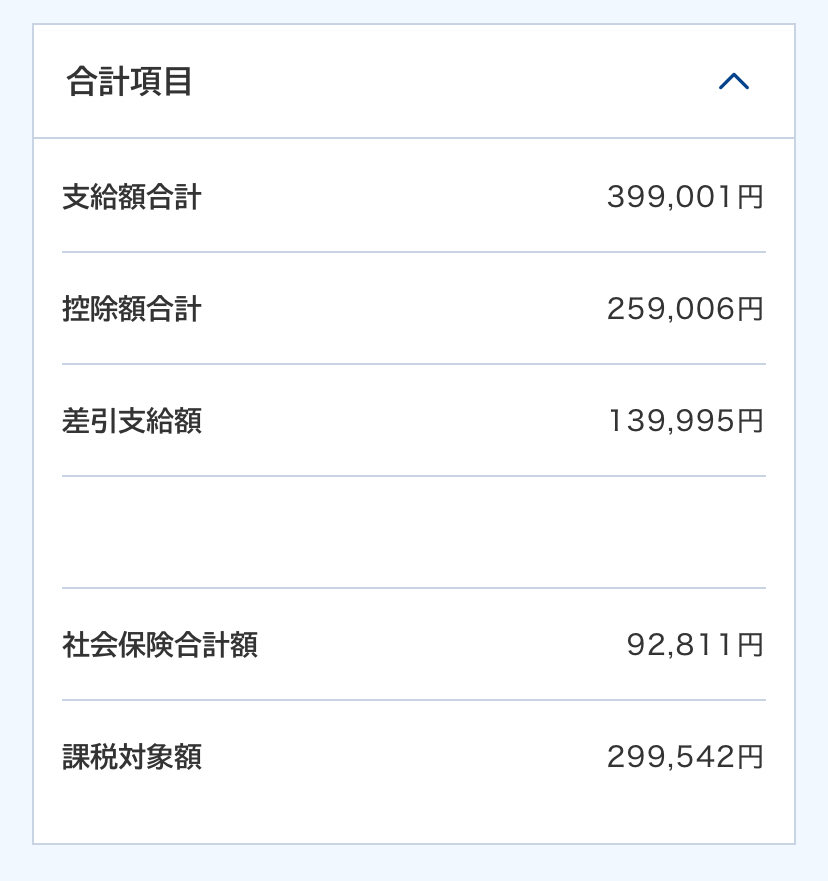Click the 円 after 92,811
This screenshot has height=881, width=828.
click(x=750, y=644)
